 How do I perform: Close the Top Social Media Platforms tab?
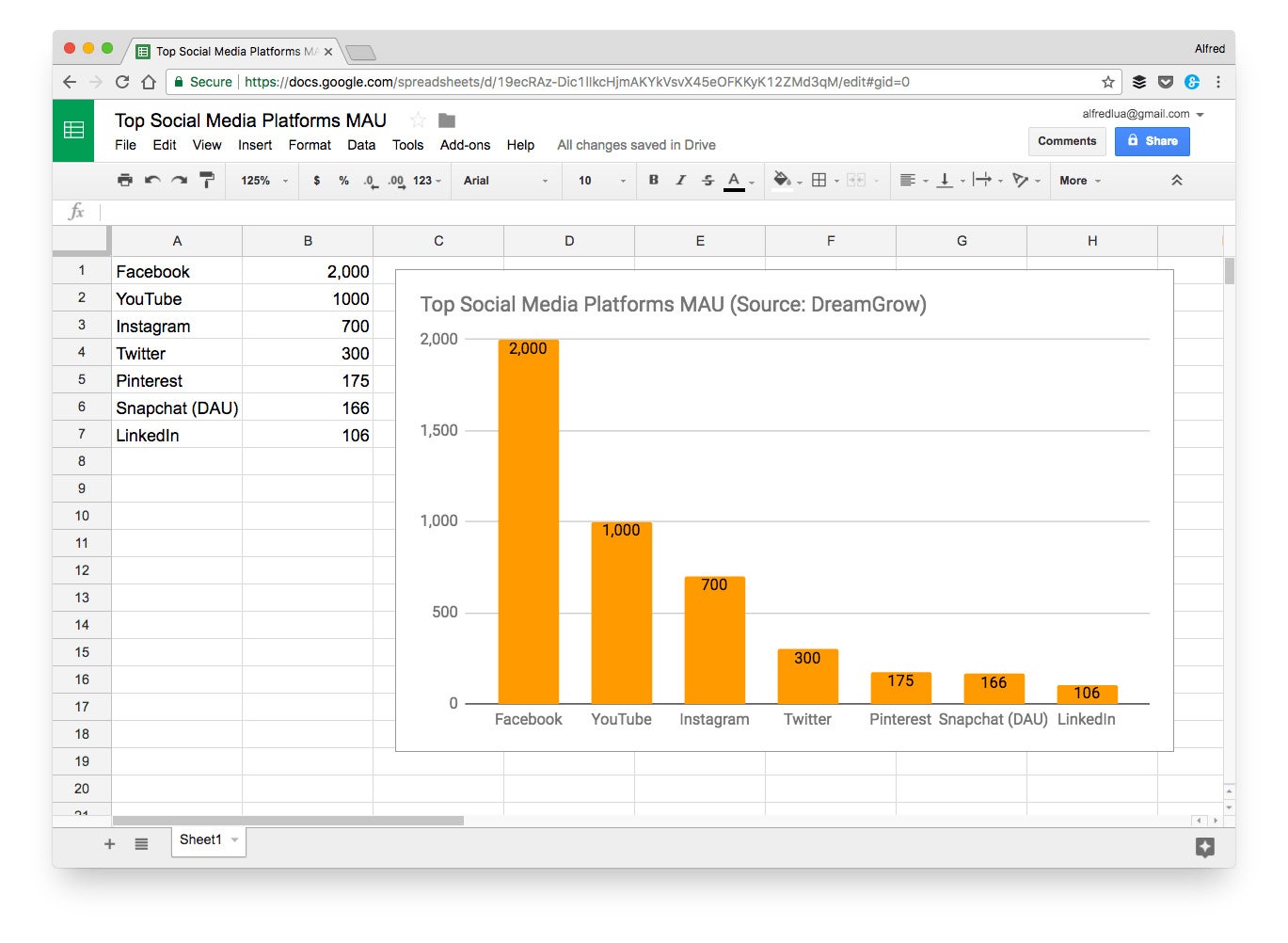click(x=328, y=52)
